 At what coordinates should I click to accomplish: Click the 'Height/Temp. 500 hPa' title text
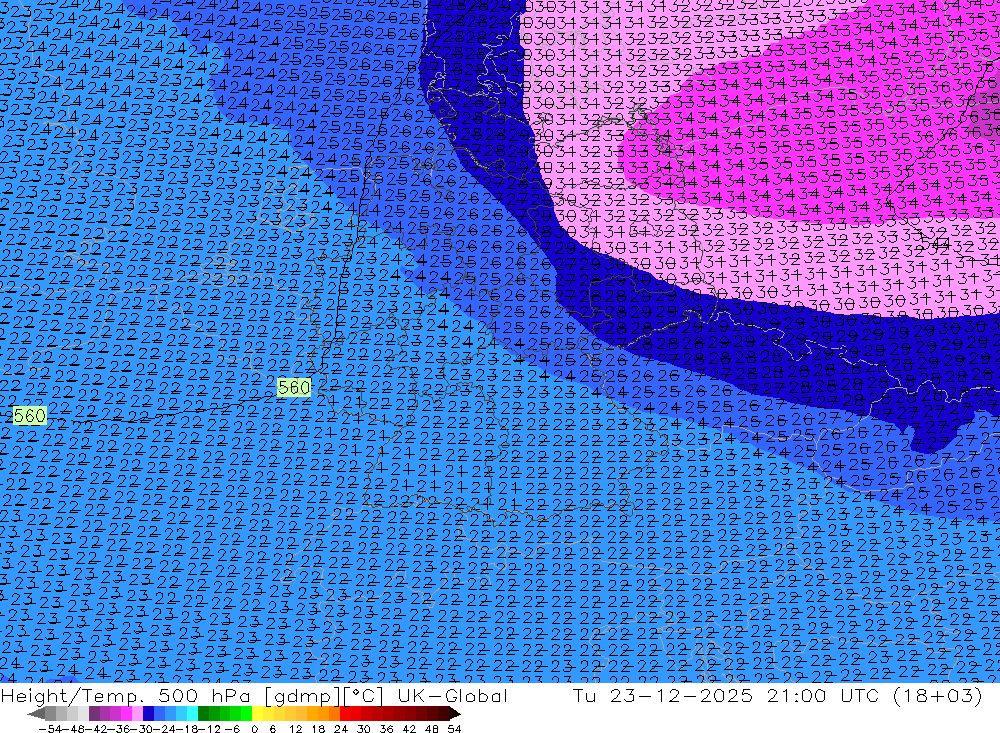pos(125,696)
